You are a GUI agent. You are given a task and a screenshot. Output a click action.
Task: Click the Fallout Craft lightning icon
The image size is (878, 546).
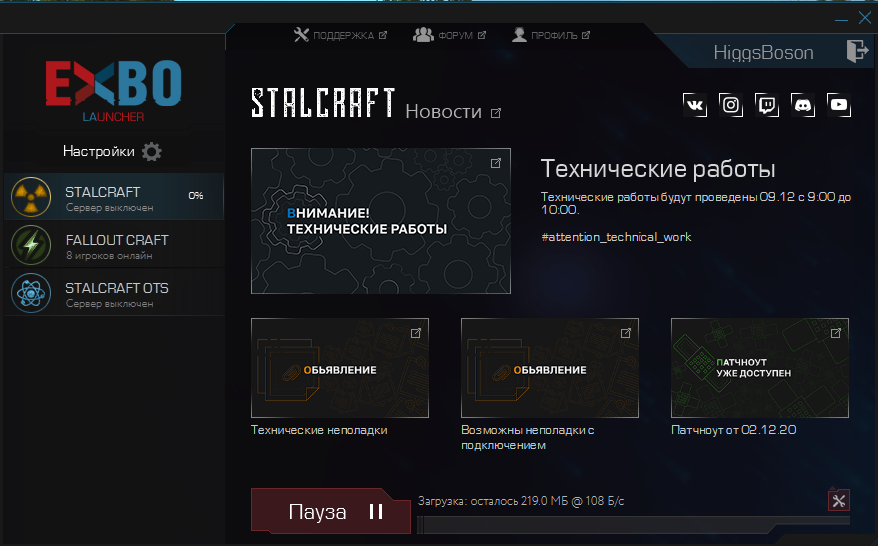tap(31, 245)
